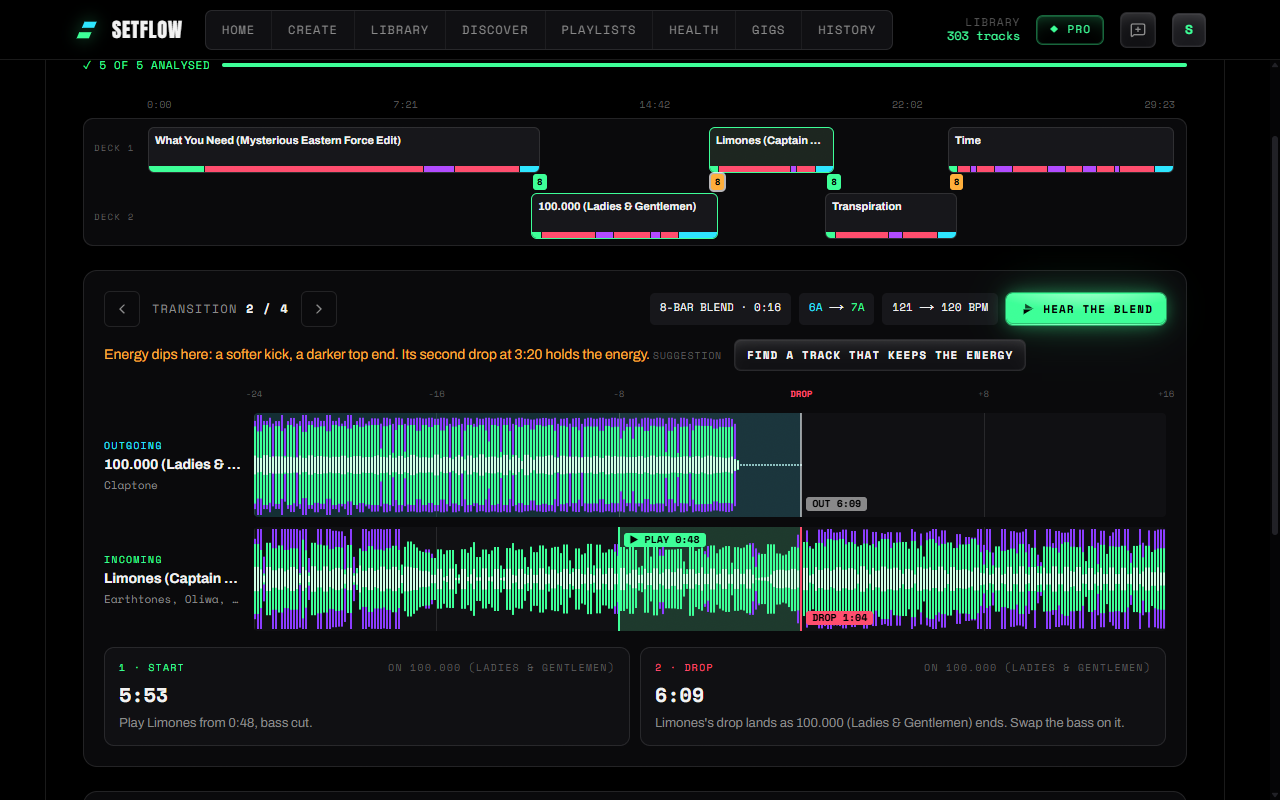Go to next transition with right chevron
Viewport: 1280px width, 800px height.
coord(319,309)
